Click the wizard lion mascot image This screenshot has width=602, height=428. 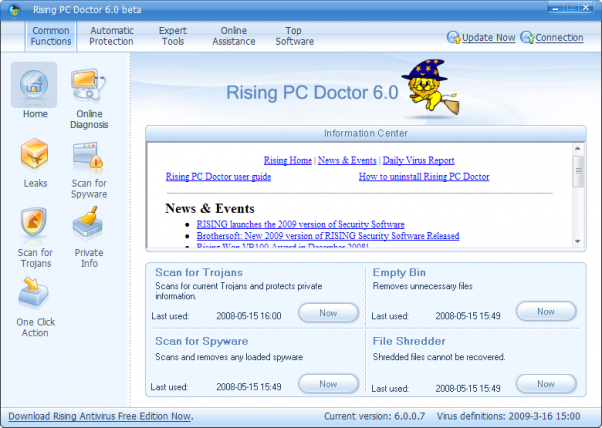click(432, 87)
